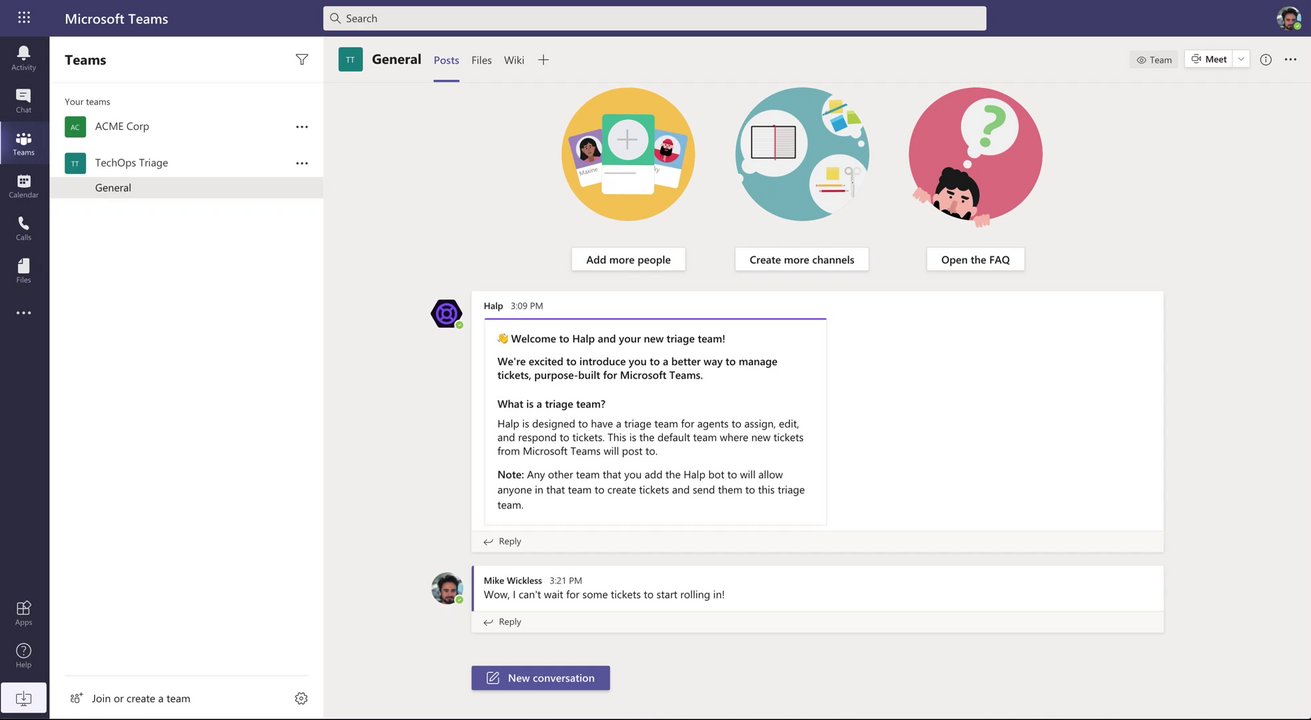The image size is (1311, 720).
Task: Click Open the FAQ button
Action: pyautogui.click(x=975, y=259)
